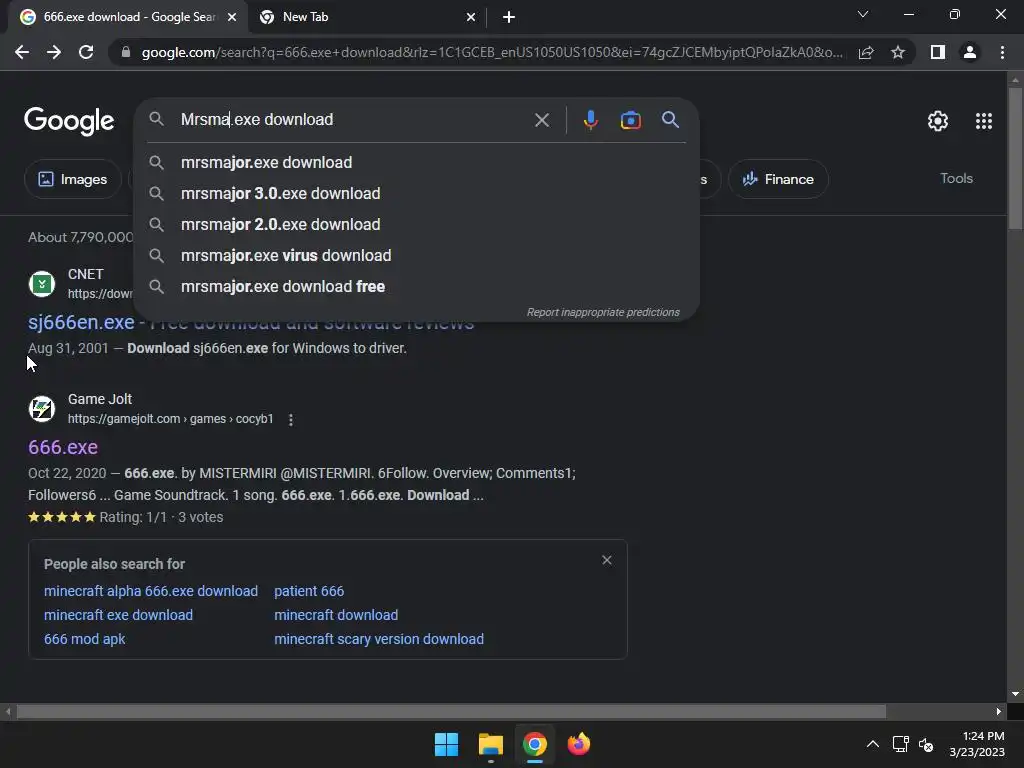
Task: Open the Windows Start menu
Action: click(x=447, y=744)
